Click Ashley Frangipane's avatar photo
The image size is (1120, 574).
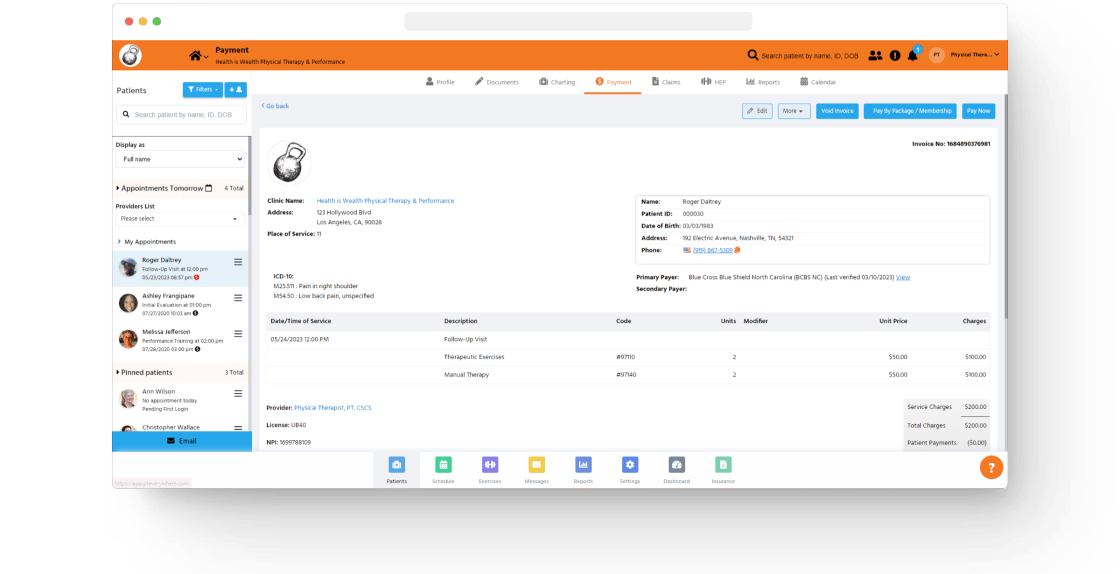click(129, 303)
